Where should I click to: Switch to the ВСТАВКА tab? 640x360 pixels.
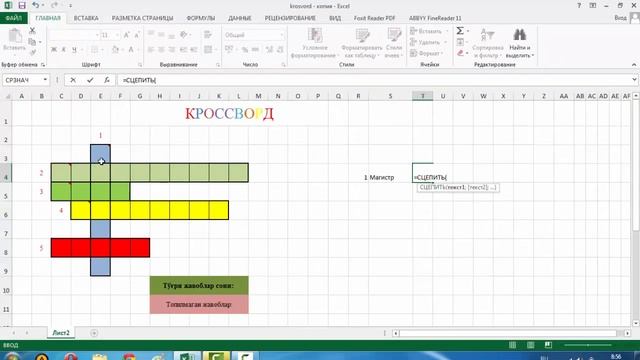tap(86, 18)
